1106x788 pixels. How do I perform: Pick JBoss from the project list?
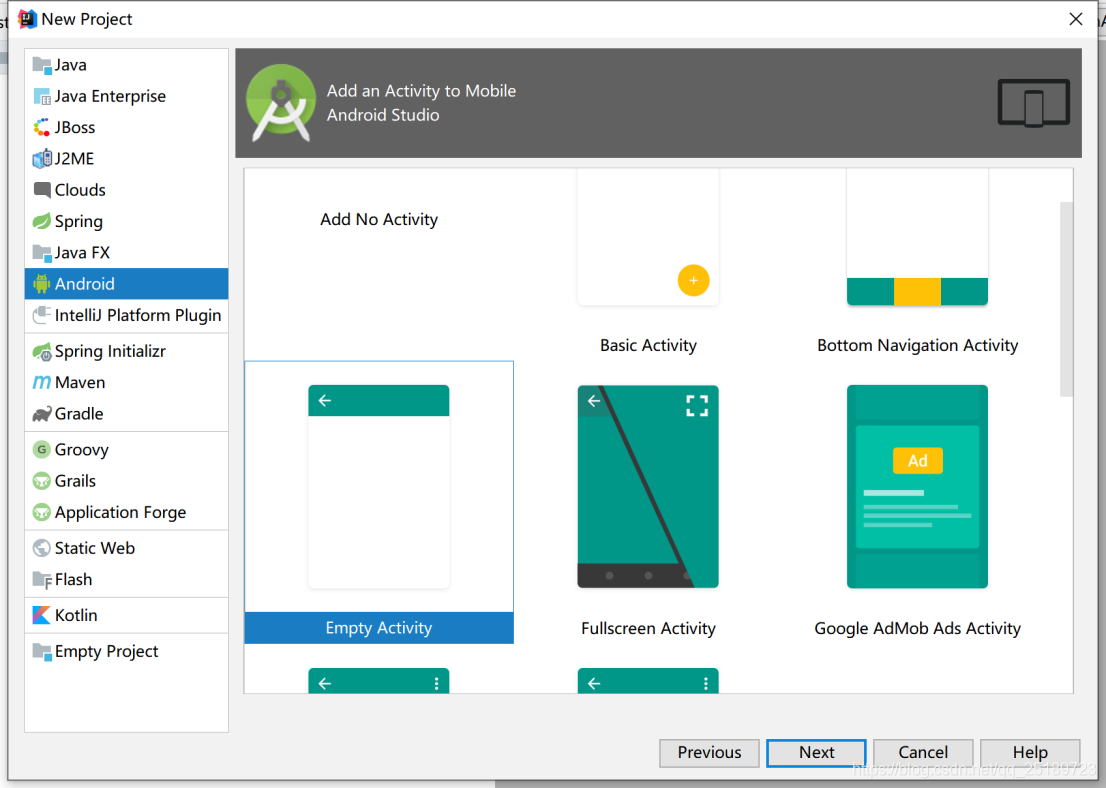point(126,128)
